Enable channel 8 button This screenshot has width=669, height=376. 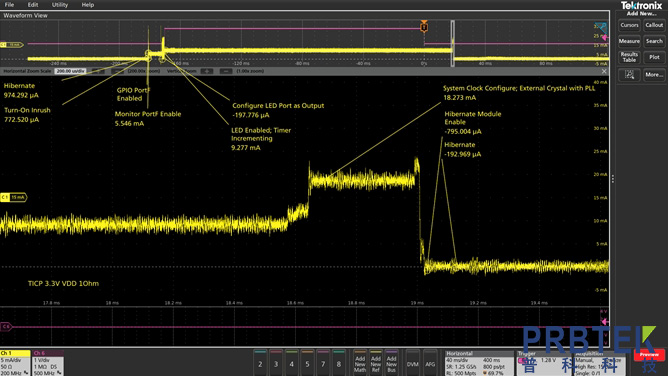(x=339, y=364)
